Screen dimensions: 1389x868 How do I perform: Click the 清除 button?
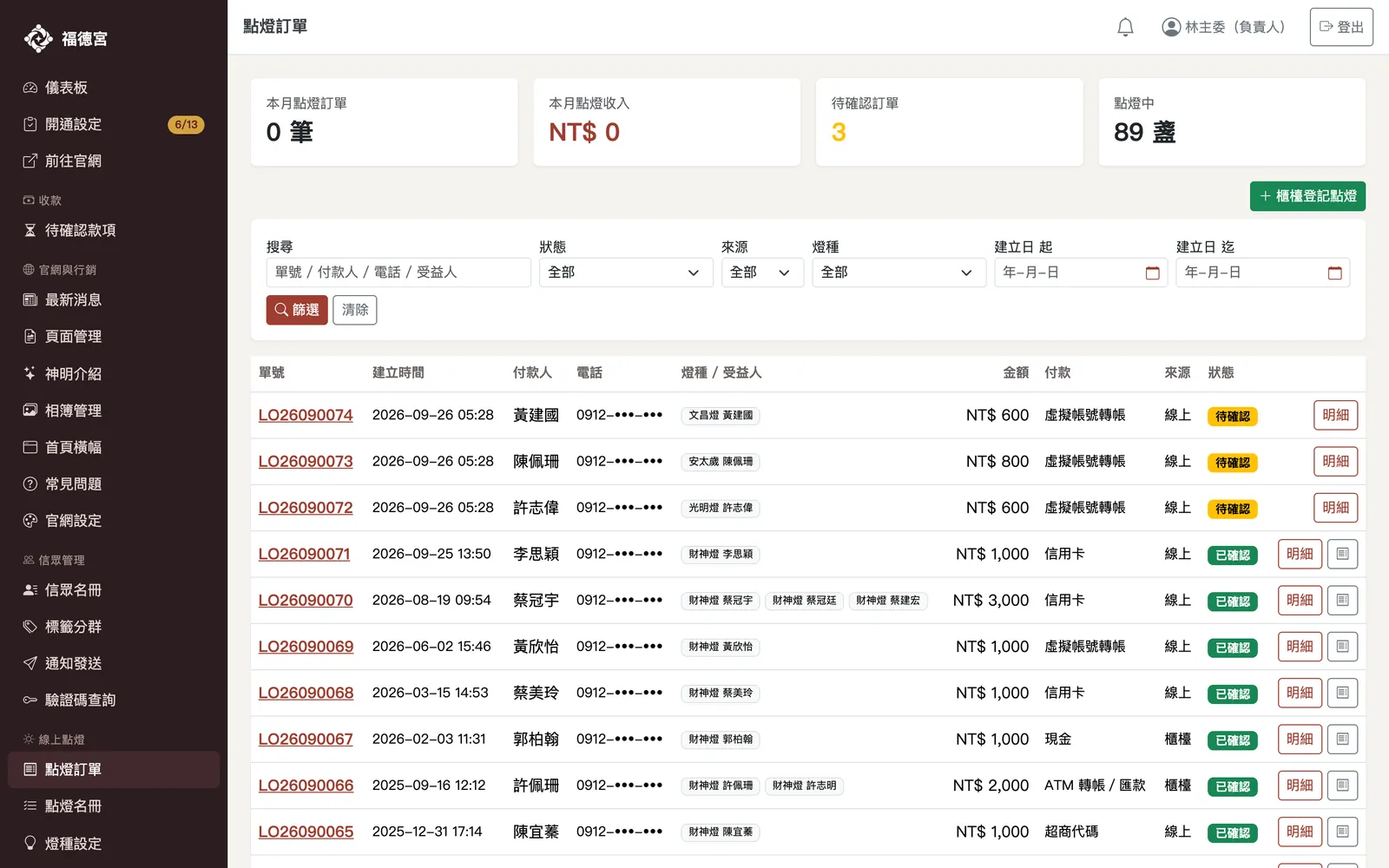tap(355, 310)
